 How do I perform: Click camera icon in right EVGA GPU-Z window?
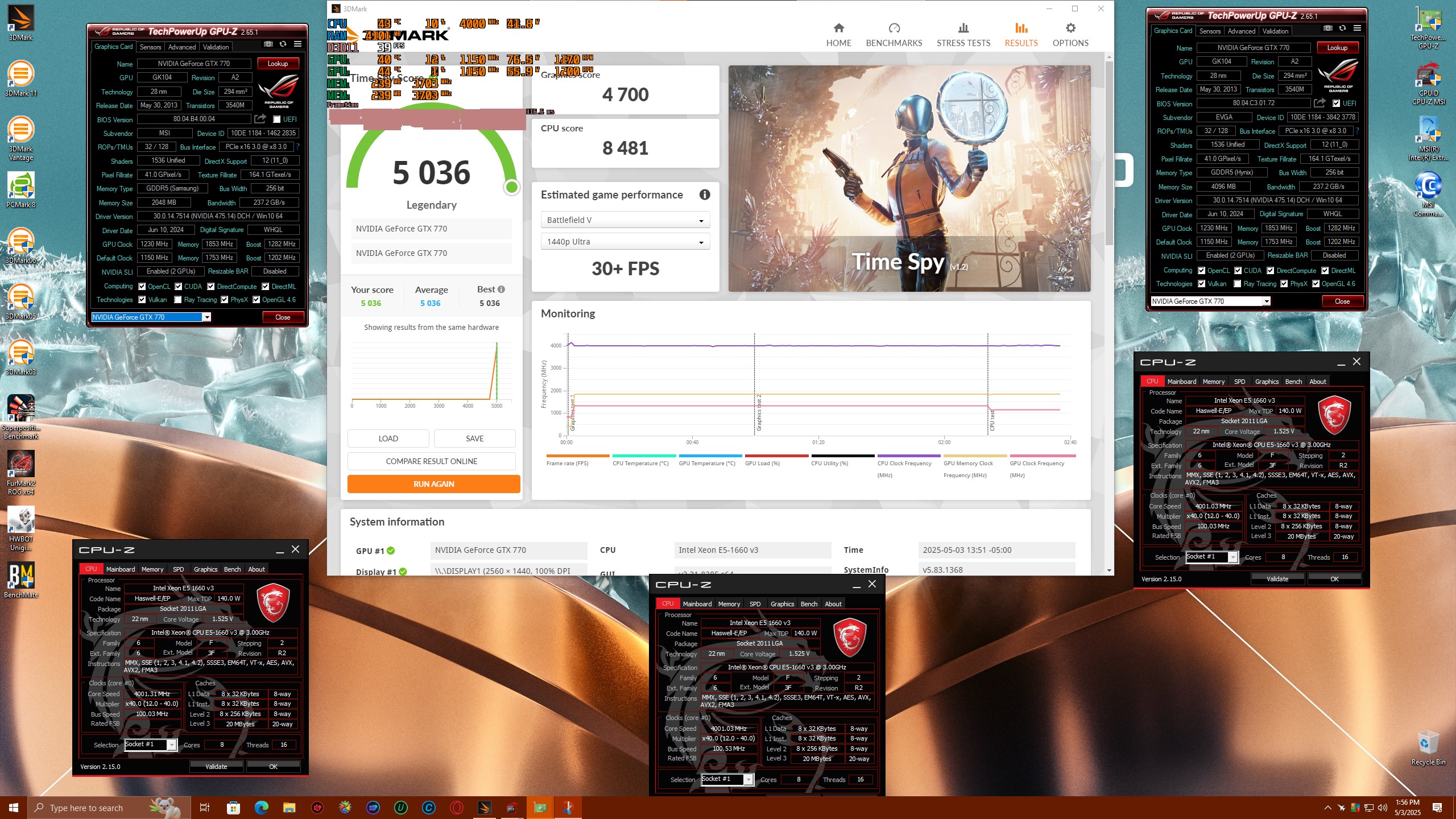[x=1327, y=28]
